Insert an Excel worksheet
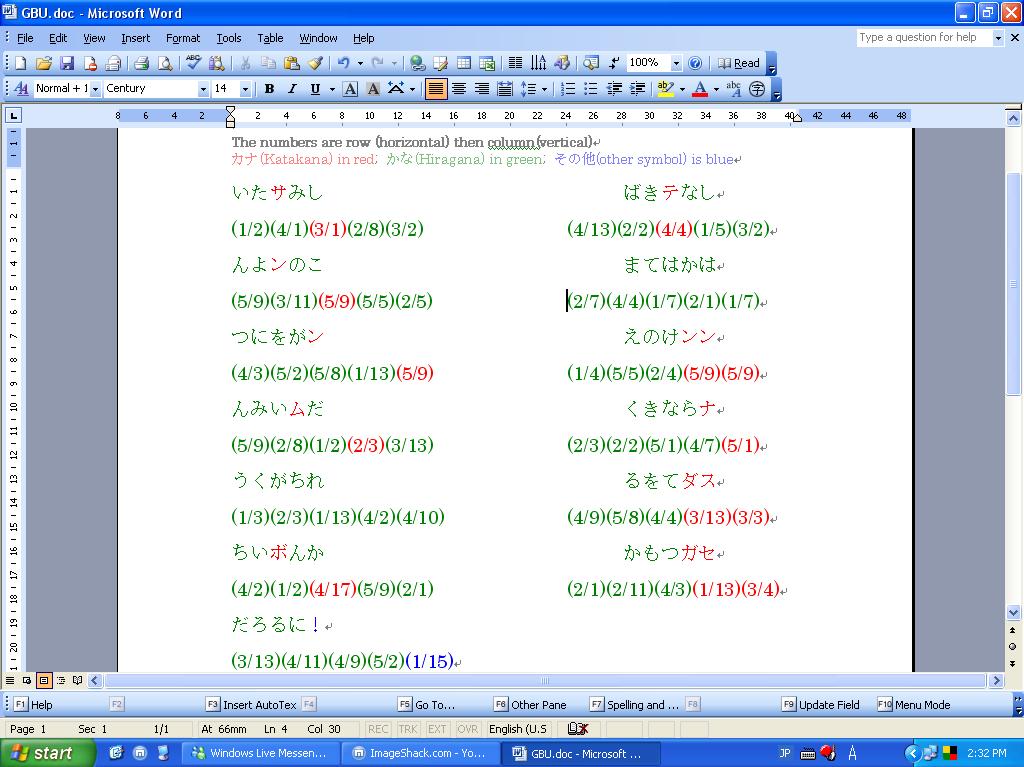Image resolution: width=1024 pixels, height=767 pixels. [487, 63]
